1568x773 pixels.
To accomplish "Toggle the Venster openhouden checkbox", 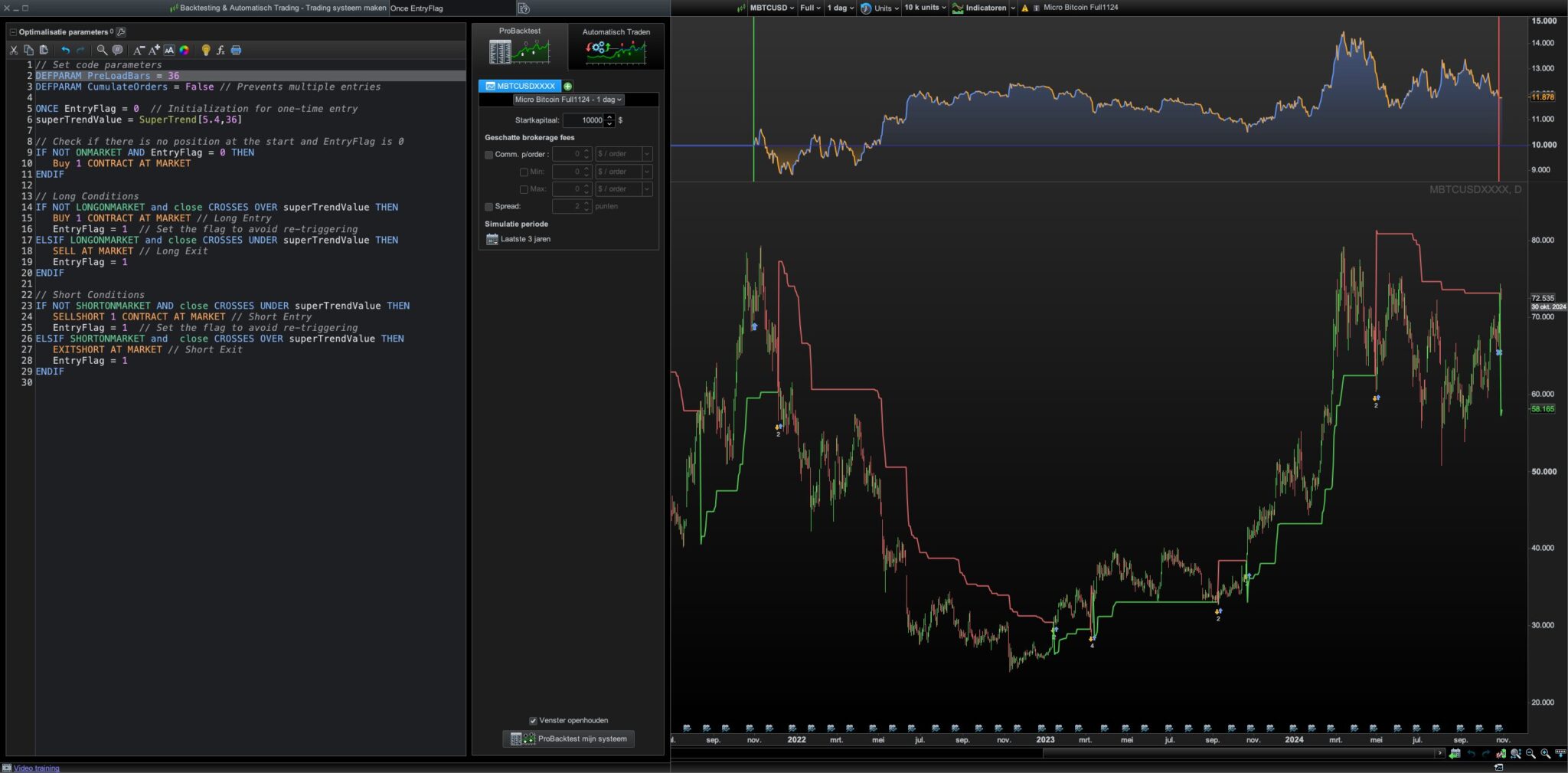I will pos(534,720).
